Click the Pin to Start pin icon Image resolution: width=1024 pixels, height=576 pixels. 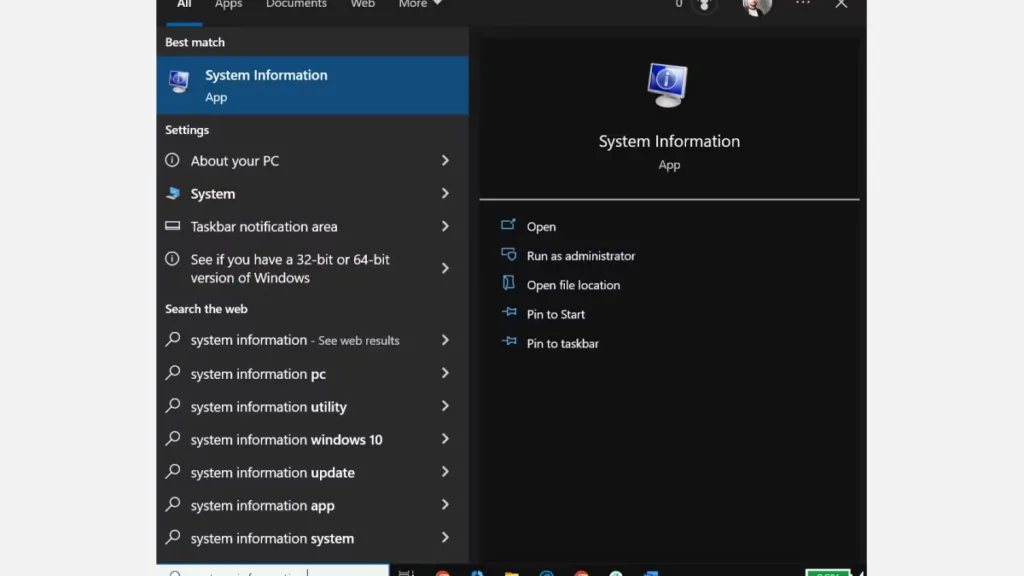pyautogui.click(x=509, y=312)
